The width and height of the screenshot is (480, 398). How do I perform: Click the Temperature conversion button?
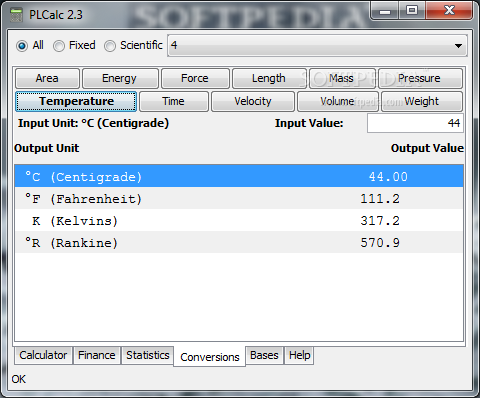76,101
